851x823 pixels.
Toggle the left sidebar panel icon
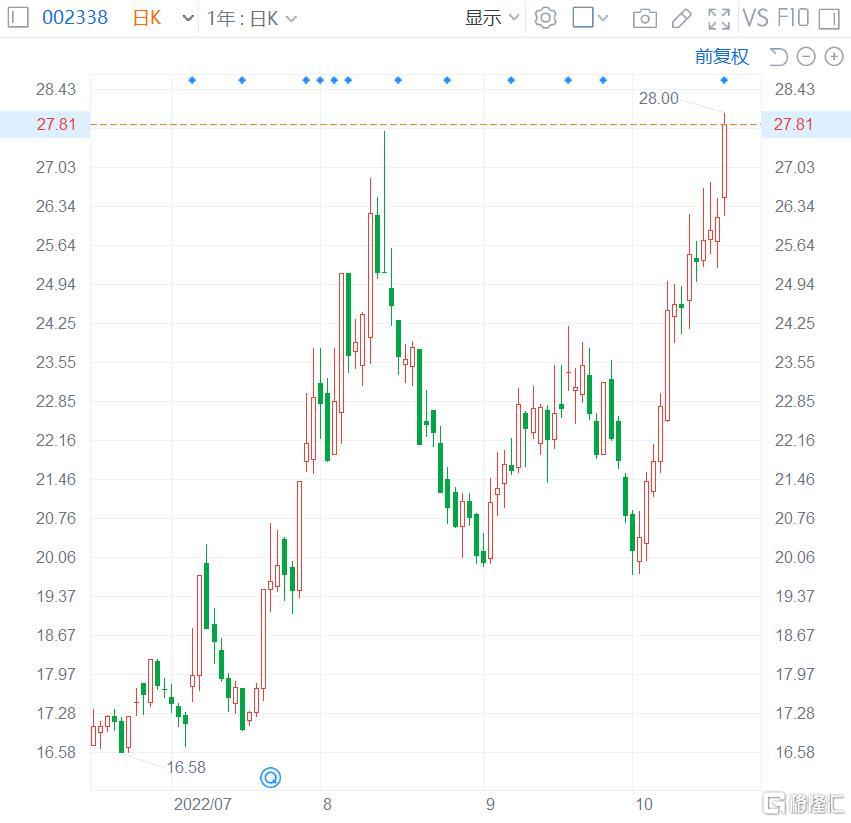(x=17, y=17)
